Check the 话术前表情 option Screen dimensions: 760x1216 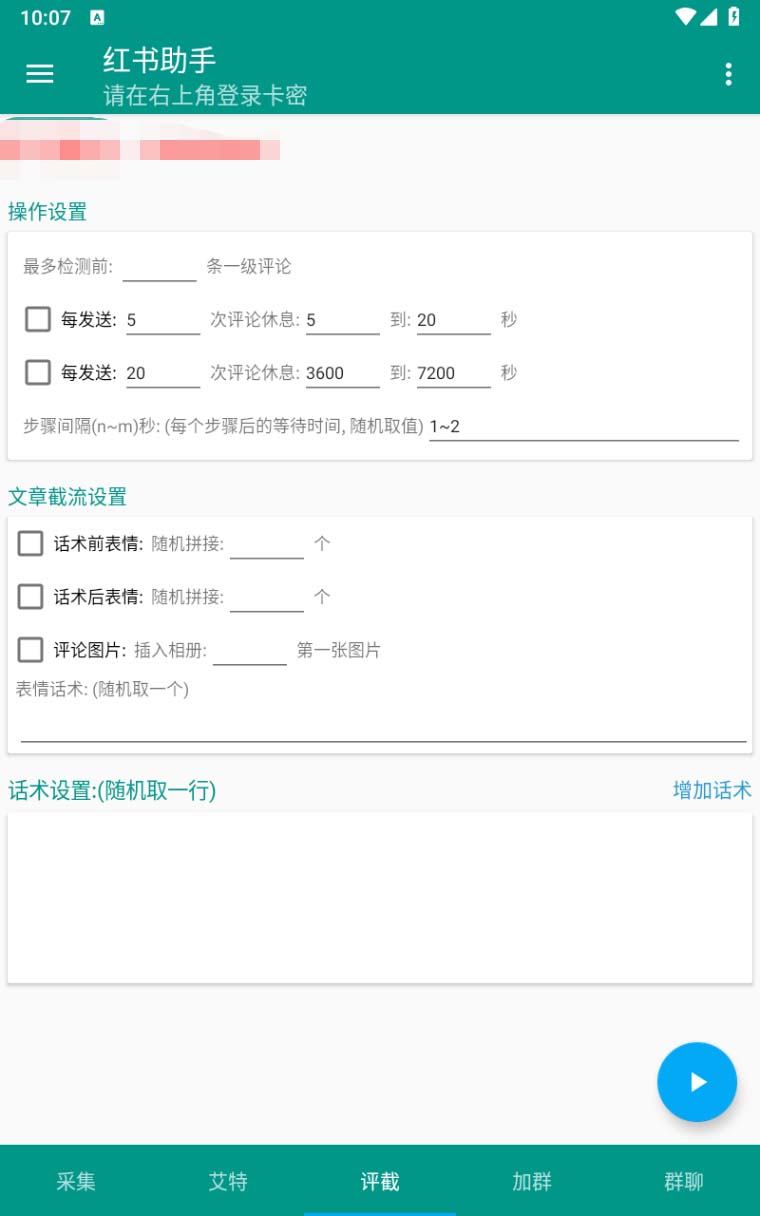coord(30,543)
